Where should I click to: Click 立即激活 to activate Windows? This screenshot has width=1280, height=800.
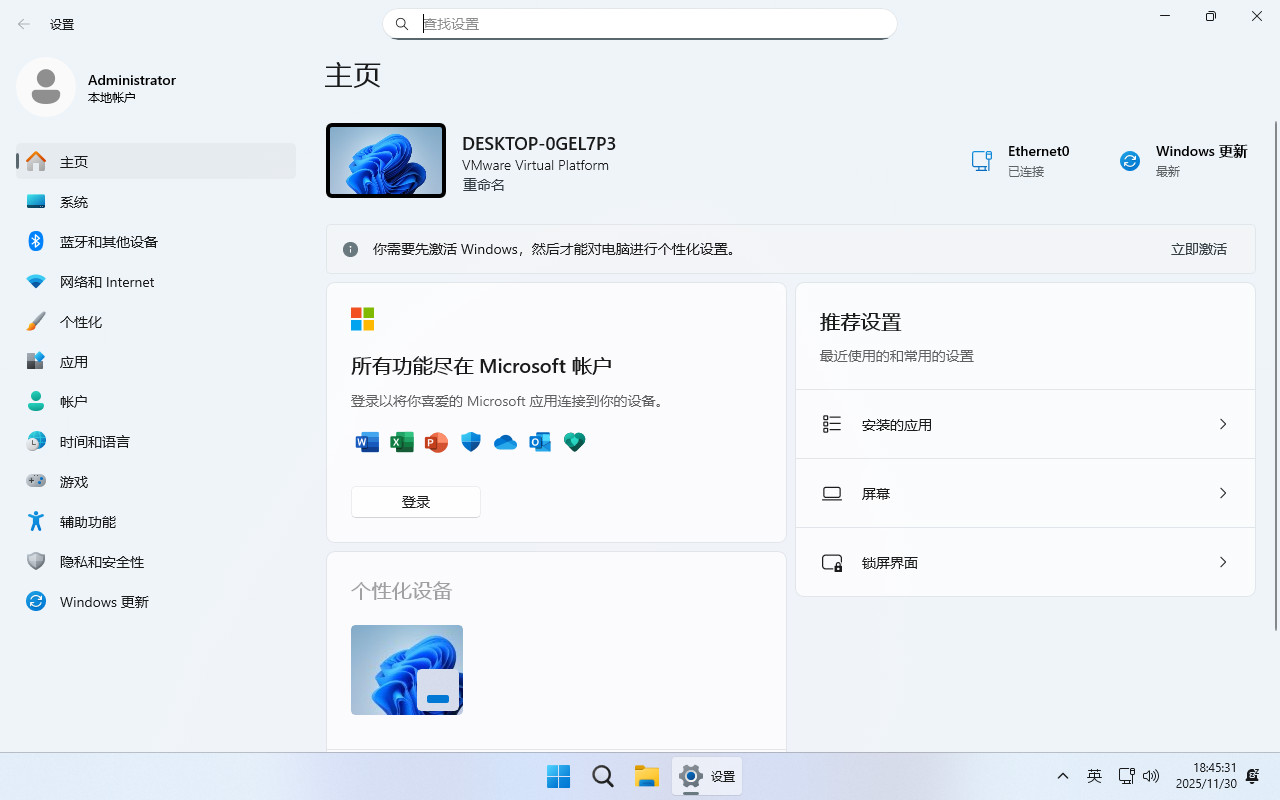click(x=1198, y=249)
